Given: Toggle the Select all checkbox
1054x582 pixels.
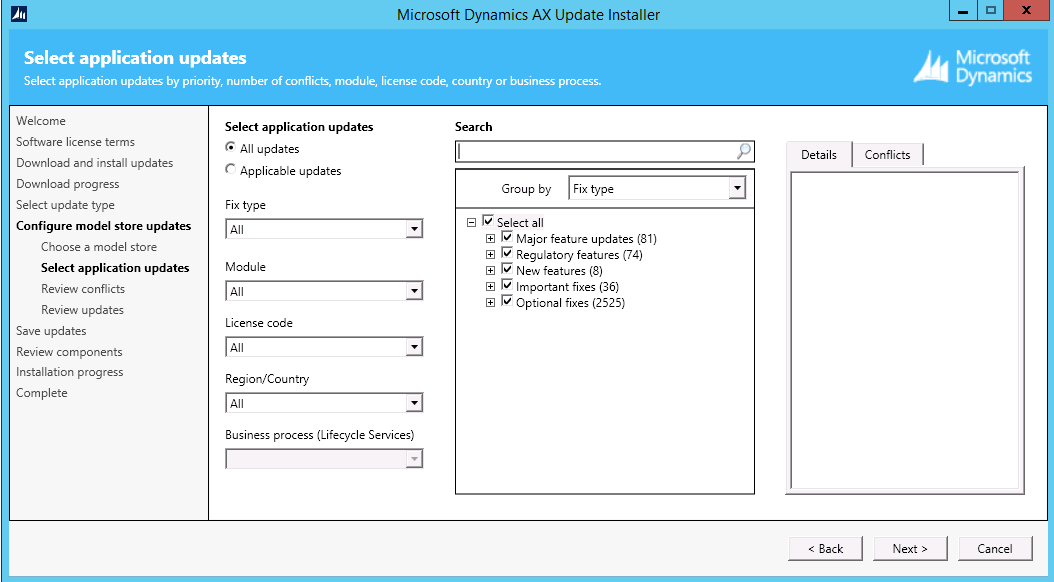Looking at the screenshot, I should tap(488, 221).
